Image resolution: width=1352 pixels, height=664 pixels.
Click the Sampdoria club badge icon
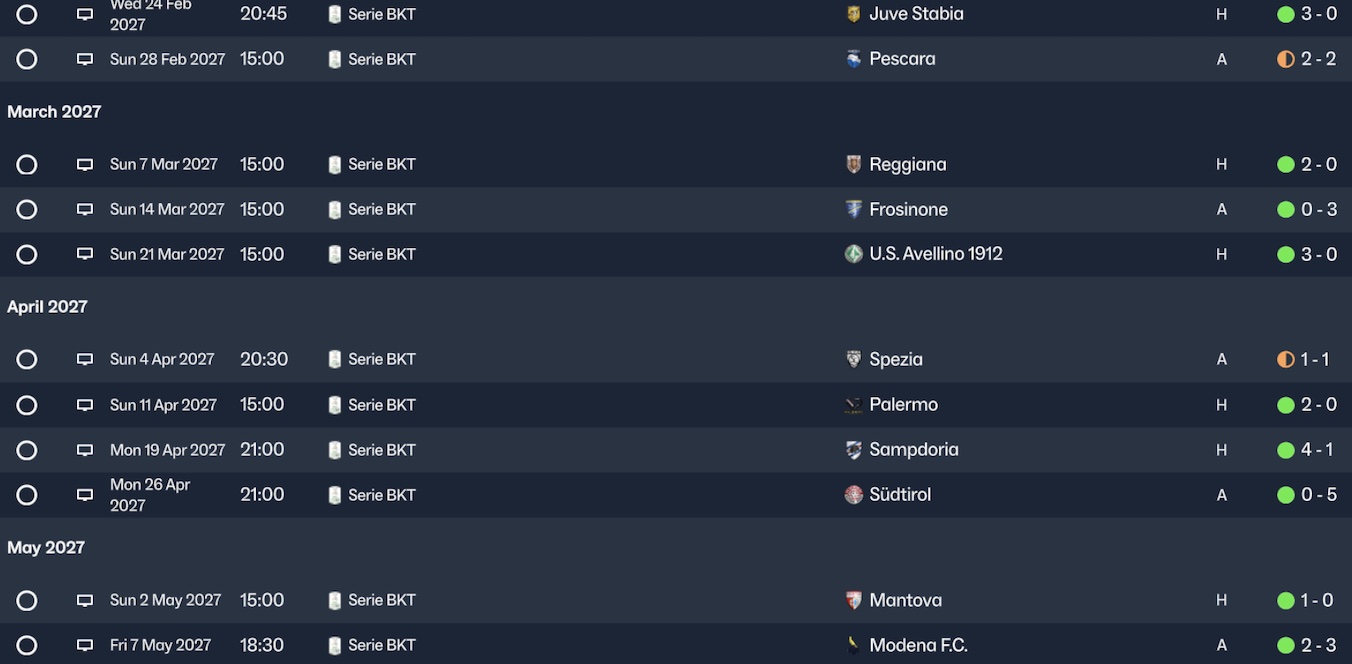click(x=853, y=450)
